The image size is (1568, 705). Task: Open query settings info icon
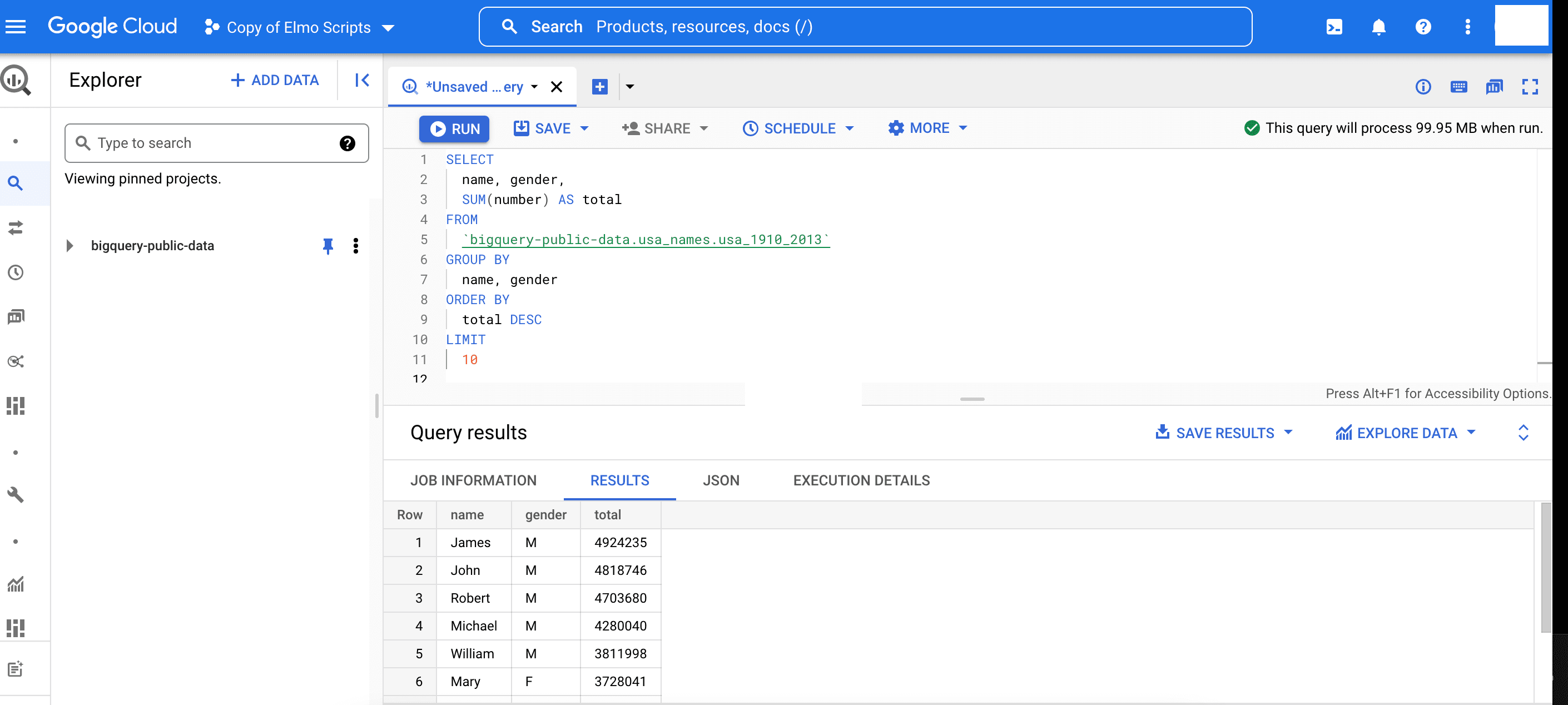point(1424,87)
